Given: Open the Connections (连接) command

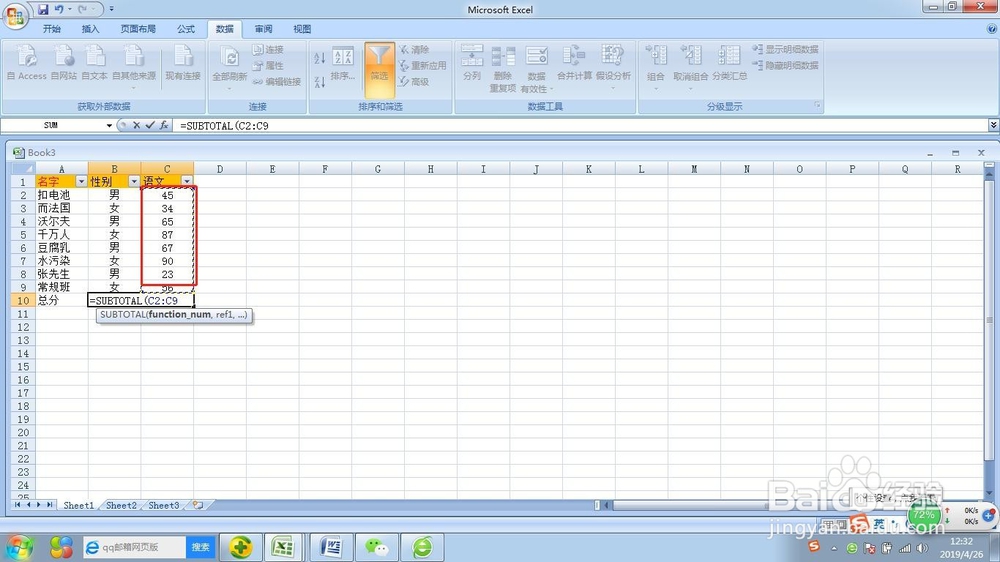Looking at the screenshot, I should pos(268,50).
